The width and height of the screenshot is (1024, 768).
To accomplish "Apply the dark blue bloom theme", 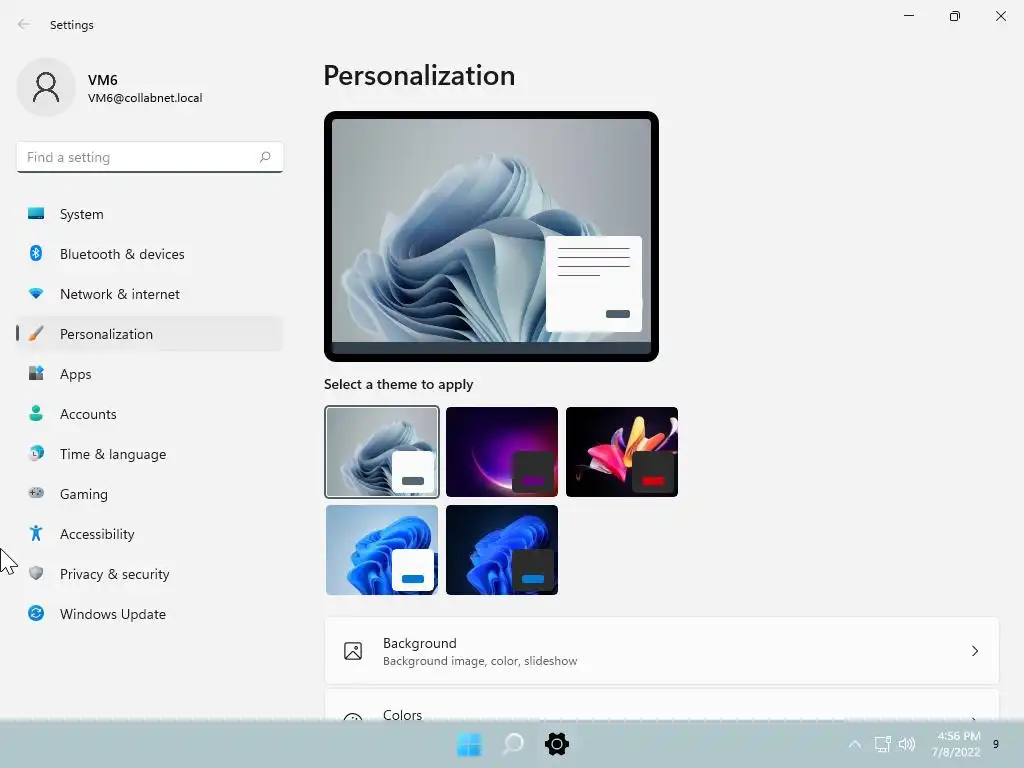I will [x=502, y=550].
